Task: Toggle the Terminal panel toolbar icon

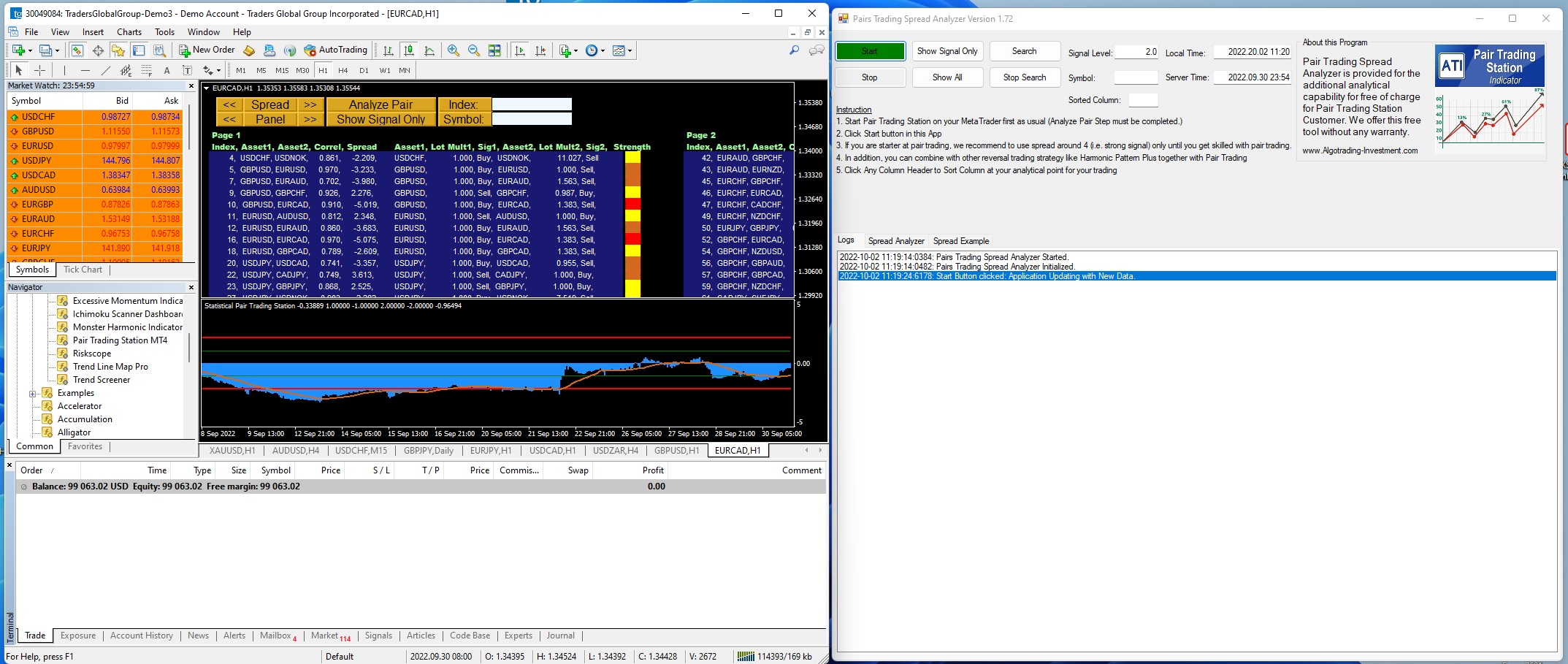Action: pos(139,50)
